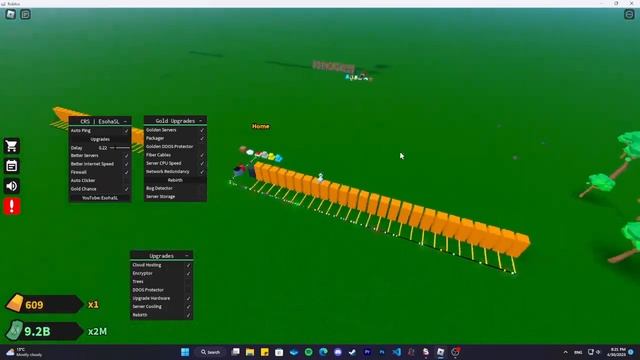The image size is (640, 360).
Task: Click the 9.2B cash amount
Action: coord(38,331)
